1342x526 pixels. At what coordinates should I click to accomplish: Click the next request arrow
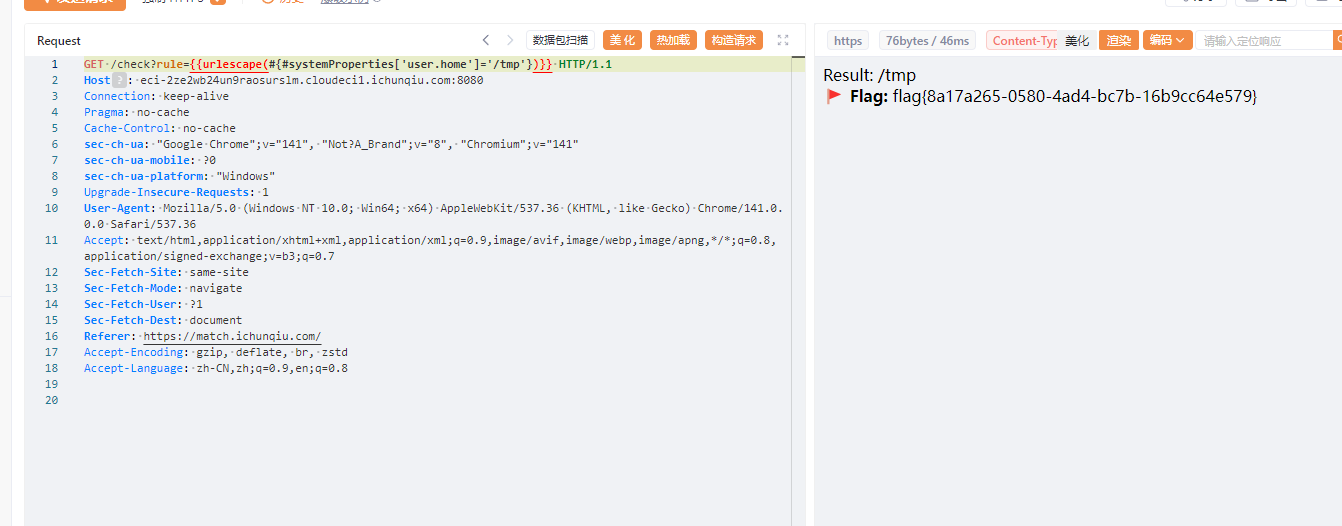point(510,40)
